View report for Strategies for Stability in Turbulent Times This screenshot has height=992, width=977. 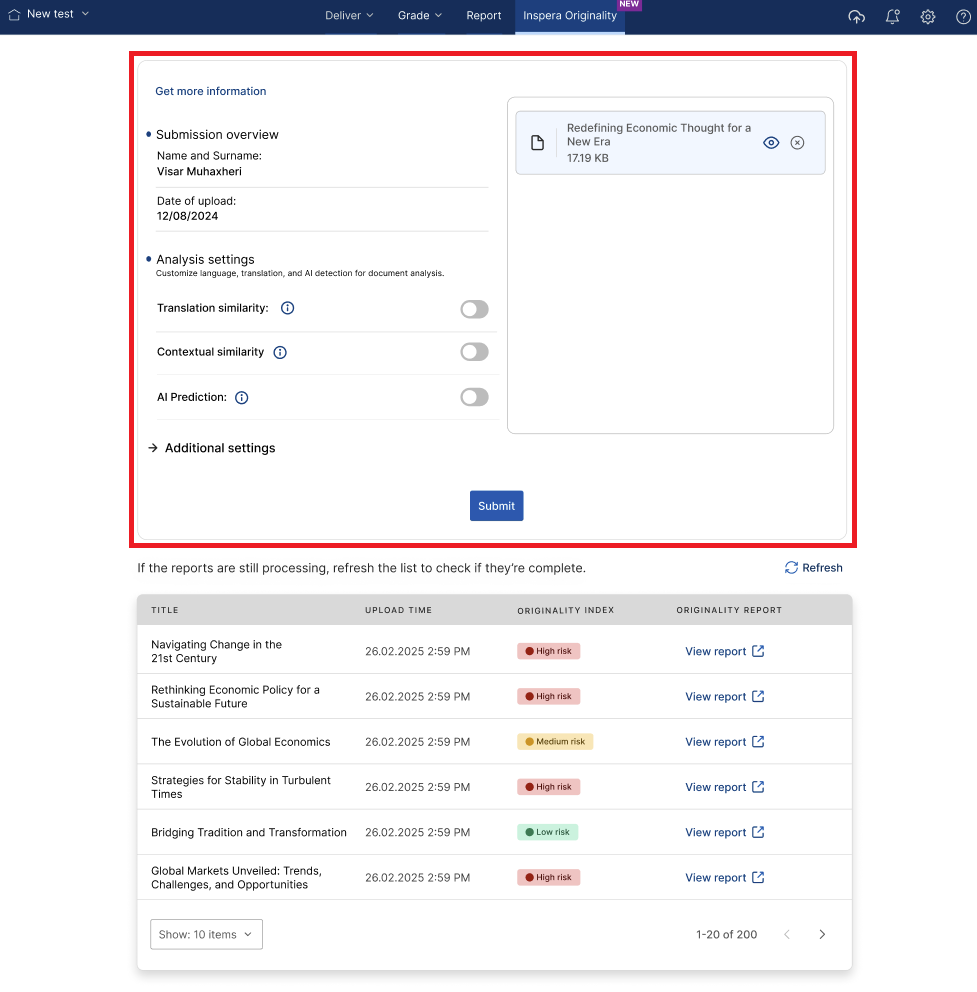[x=716, y=787]
